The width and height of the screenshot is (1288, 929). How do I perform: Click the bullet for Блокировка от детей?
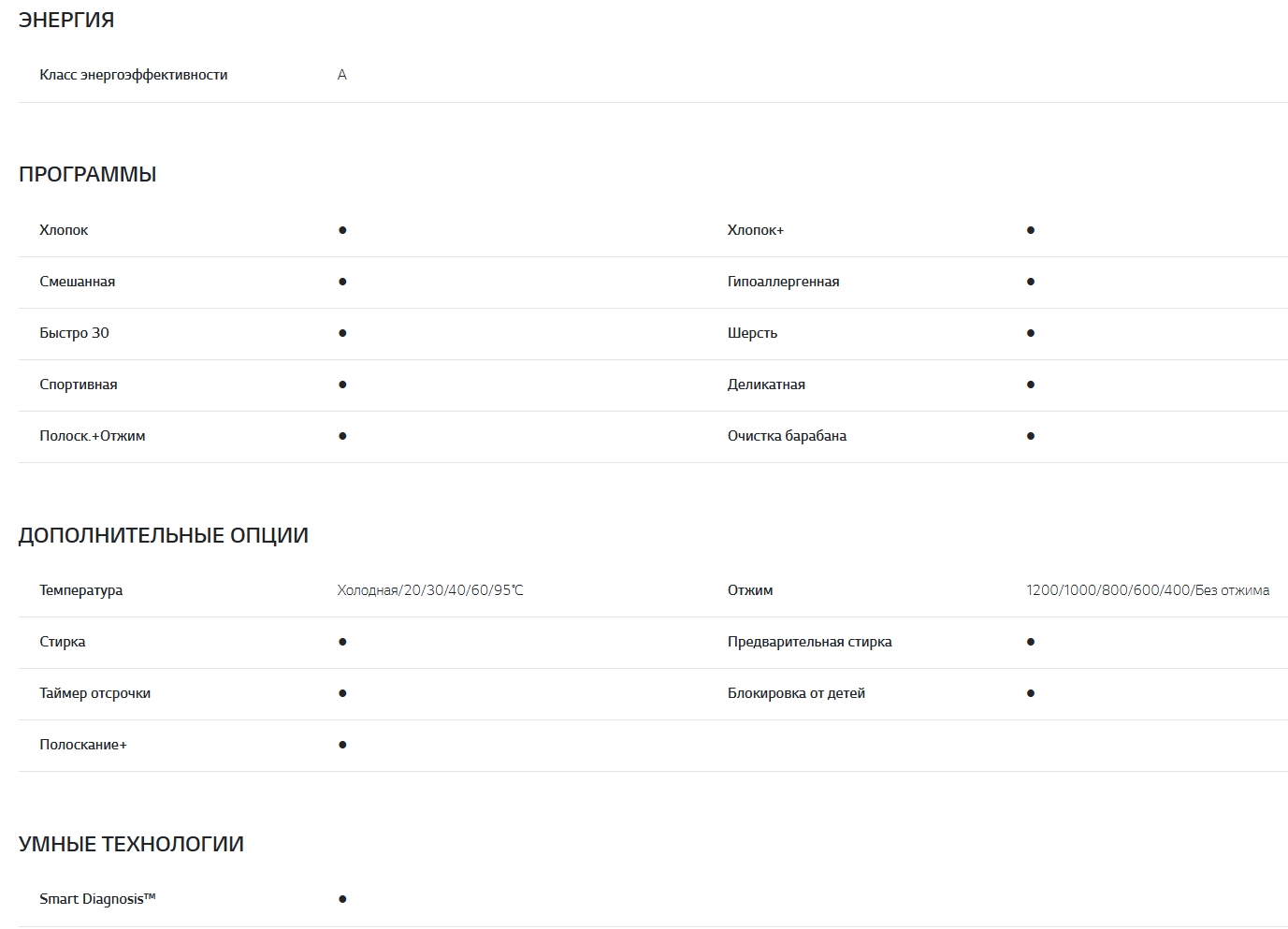1031,693
